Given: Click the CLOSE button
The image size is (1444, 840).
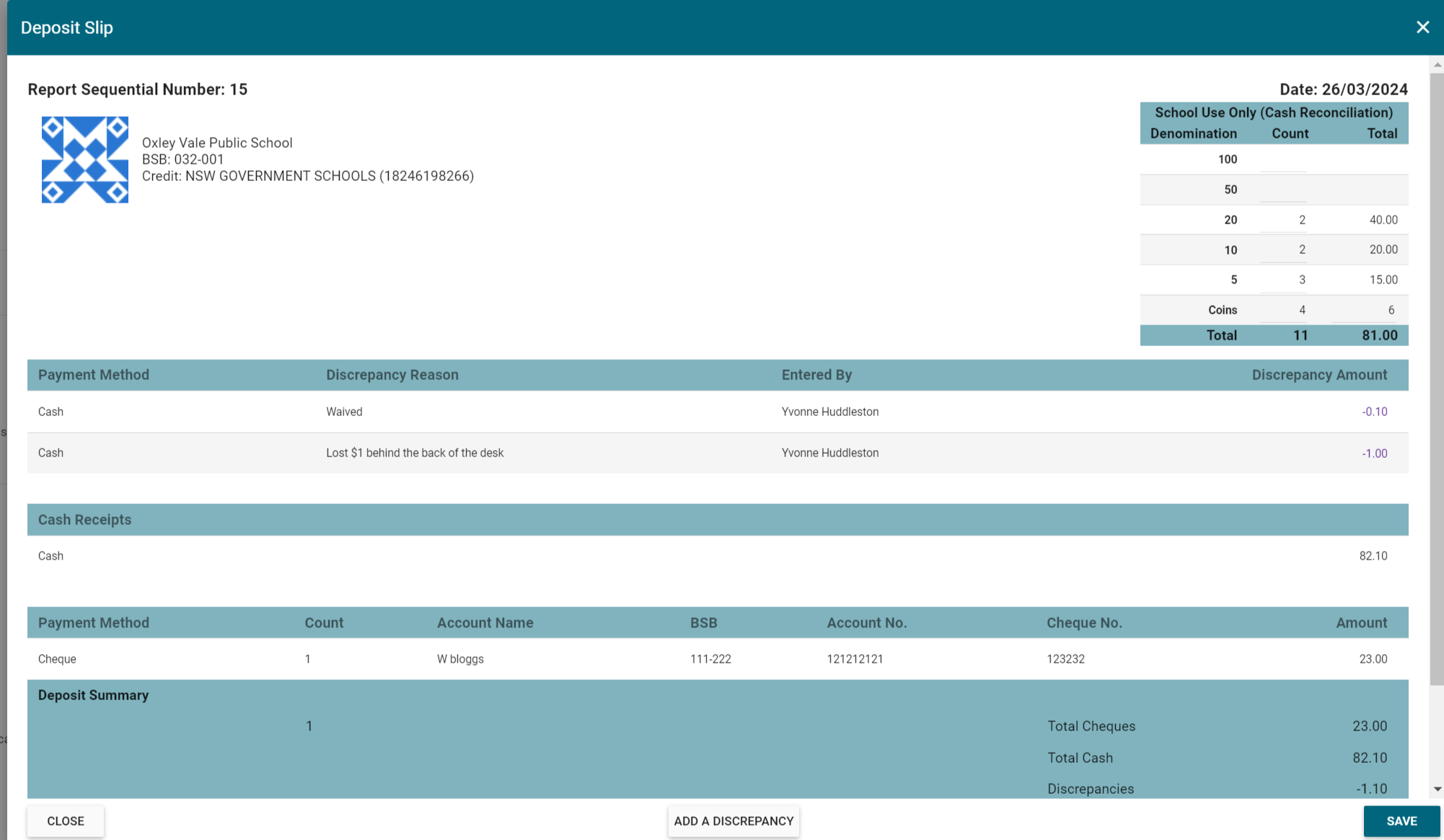Looking at the screenshot, I should [66, 821].
